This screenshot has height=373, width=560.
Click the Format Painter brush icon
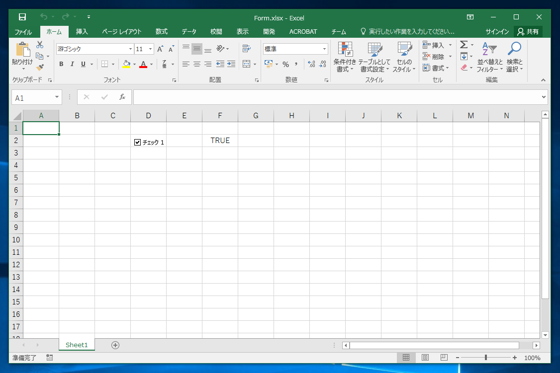(40, 67)
